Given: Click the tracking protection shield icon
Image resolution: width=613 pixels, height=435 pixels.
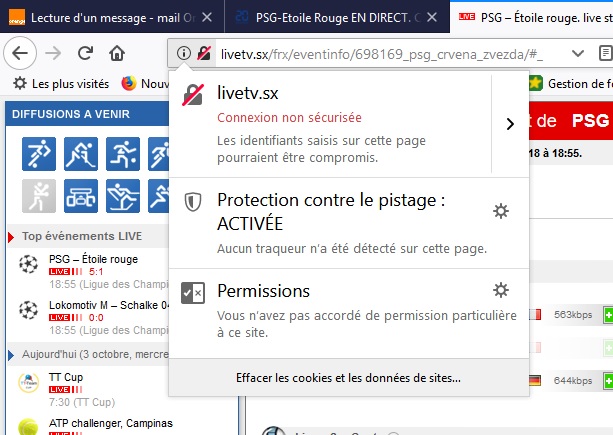Looking at the screenshot, I should [x=193, y=202].
